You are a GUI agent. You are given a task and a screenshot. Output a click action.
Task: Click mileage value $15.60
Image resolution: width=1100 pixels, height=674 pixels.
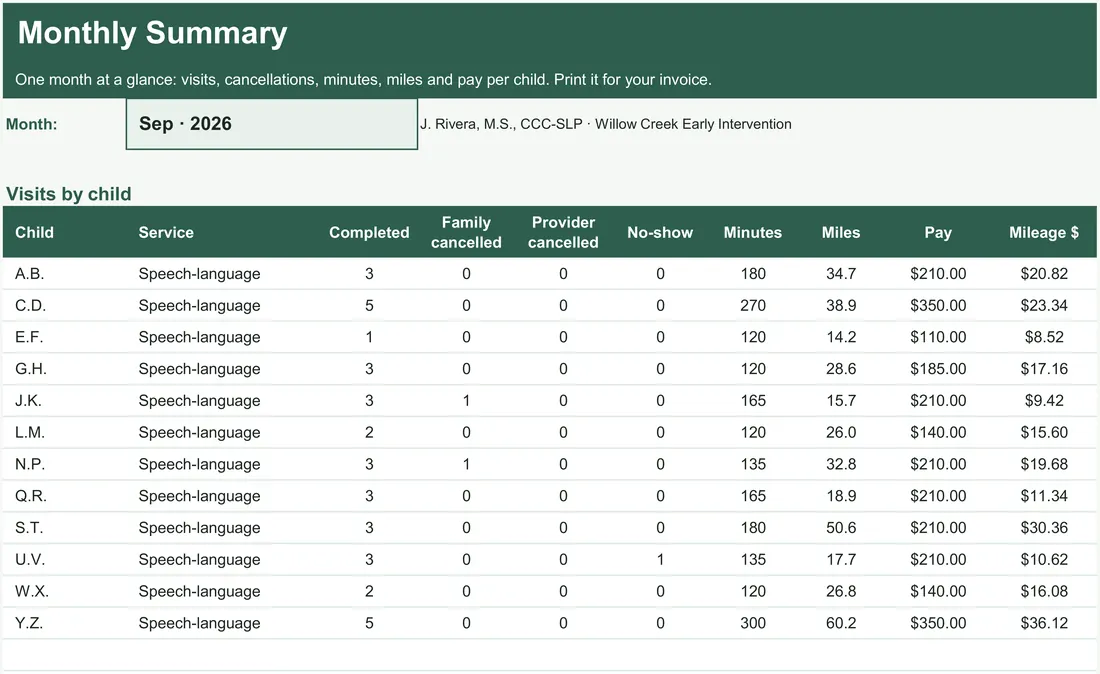point(1044,432)
